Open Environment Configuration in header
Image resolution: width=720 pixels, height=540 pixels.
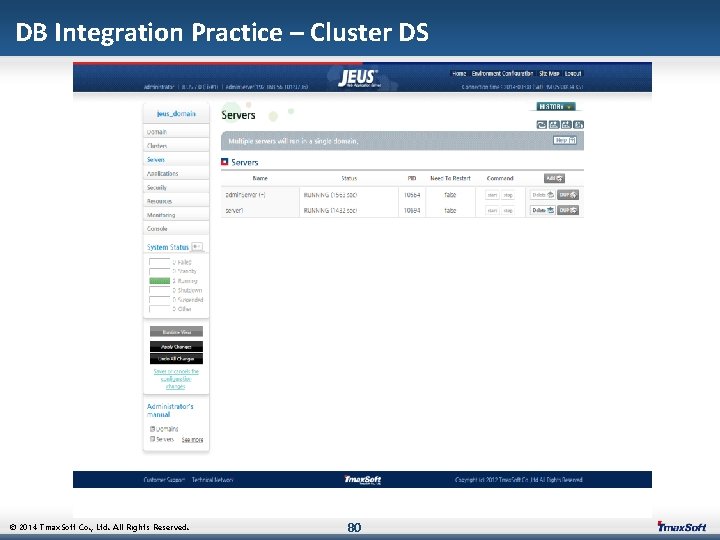click(502, 73)
